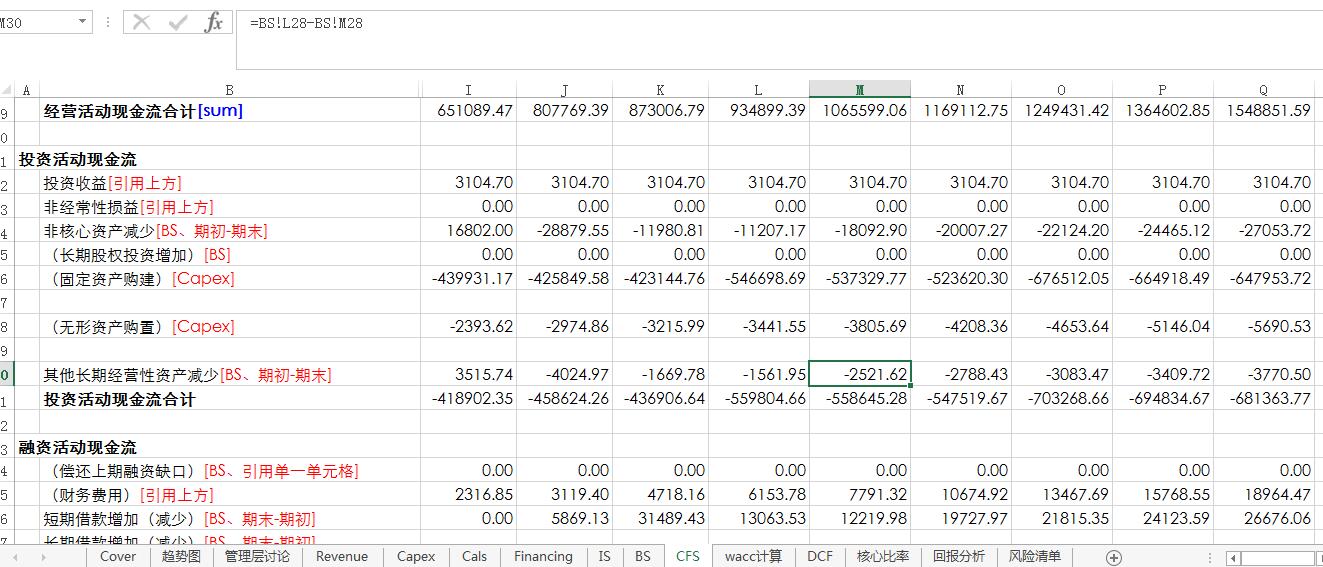The height and width of the screenshot is (567, 1323).
Task: Click the Cancel (X) icon in formula bar
Action: (142, 22)
